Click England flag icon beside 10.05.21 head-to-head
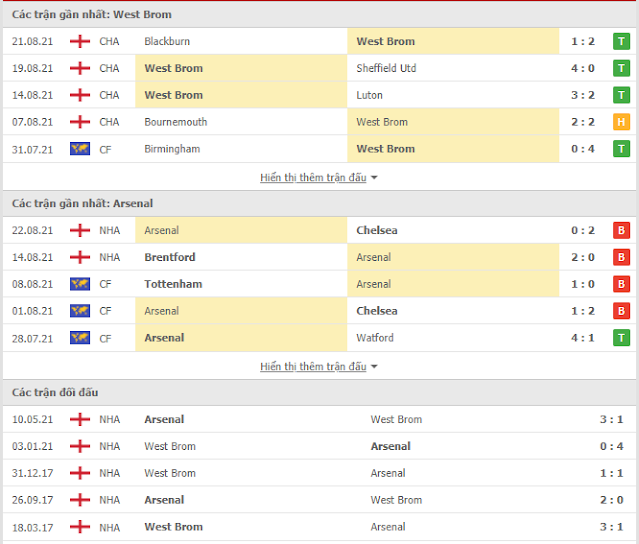This screenshot has width=639, height=544. point(80,419)
